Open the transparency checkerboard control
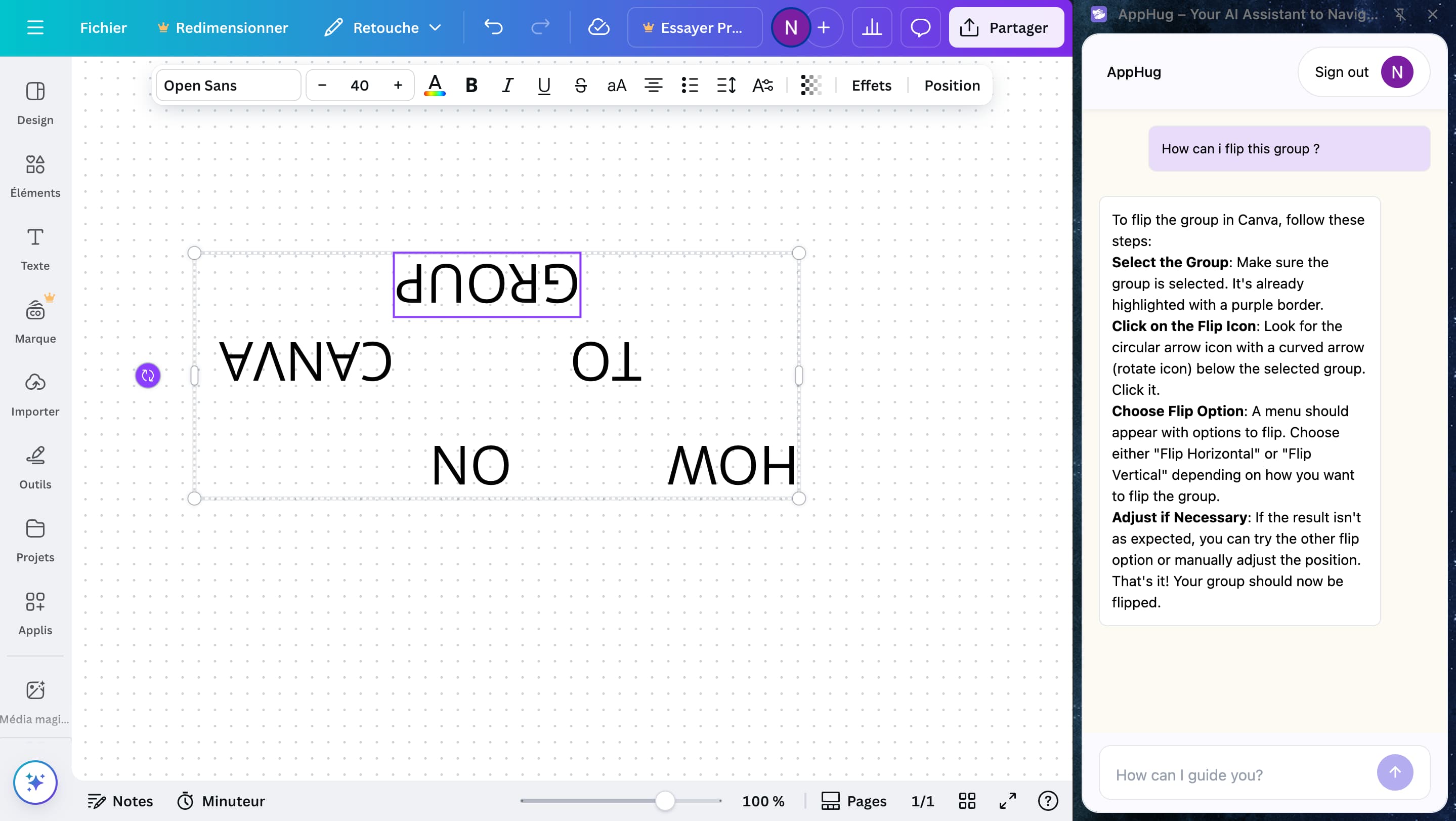 (x=811, y=86)
